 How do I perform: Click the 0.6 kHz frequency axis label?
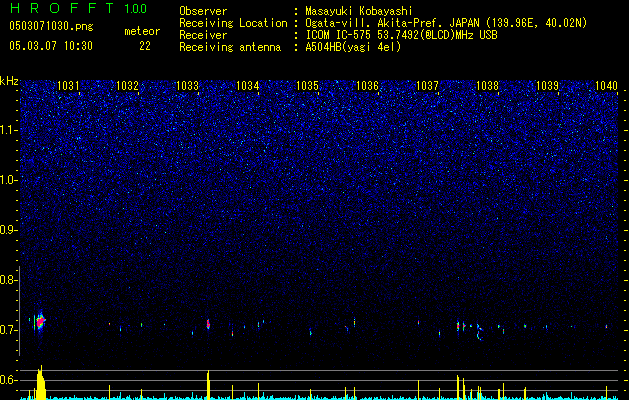point(8,380)
